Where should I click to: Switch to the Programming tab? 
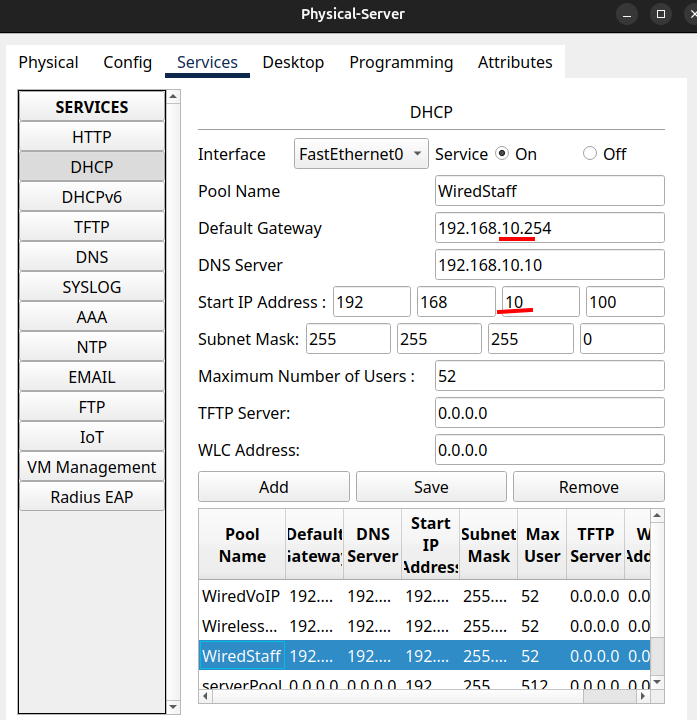pyautogui.click(x=401, y=62)
